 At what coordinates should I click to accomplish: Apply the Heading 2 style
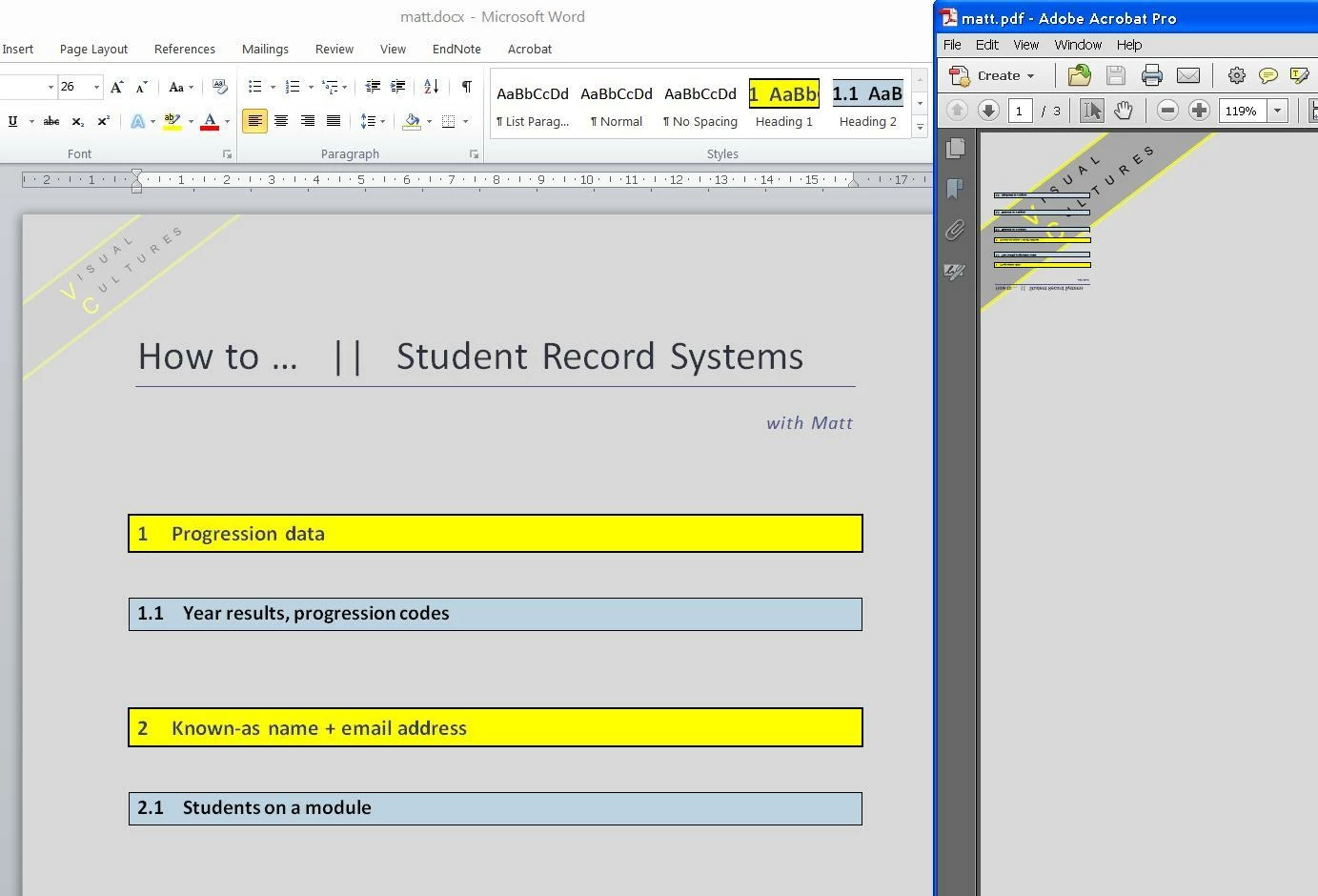coord(867,104)
